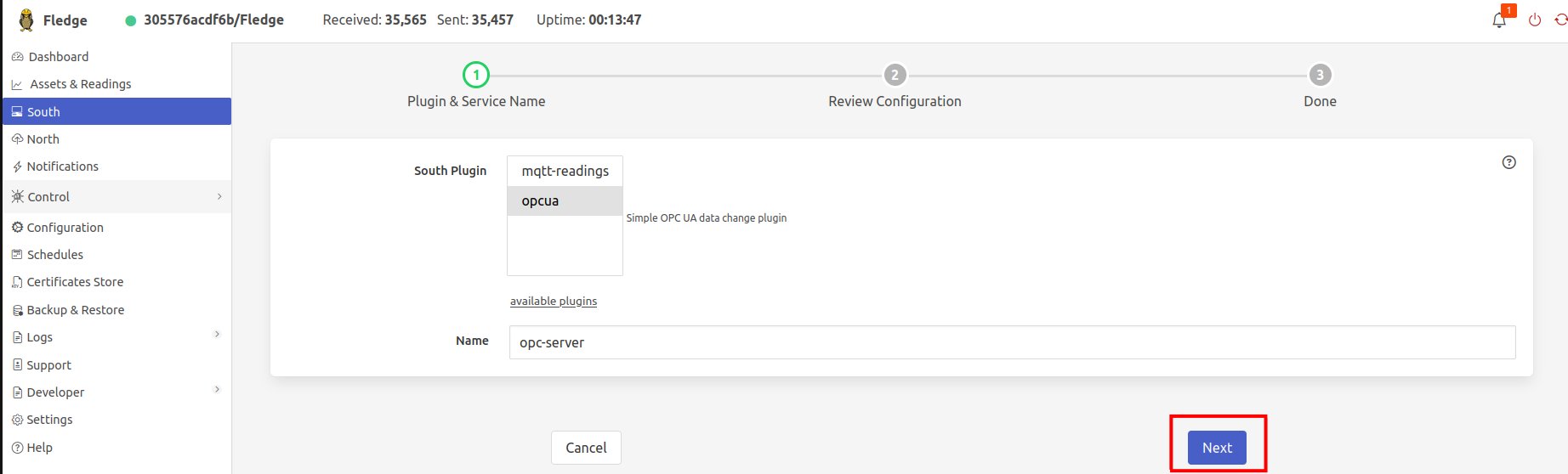Expand the Developer submenu chevron
Image resolution: width=1568 pixels, height=474 pixels.
(218, 390)
